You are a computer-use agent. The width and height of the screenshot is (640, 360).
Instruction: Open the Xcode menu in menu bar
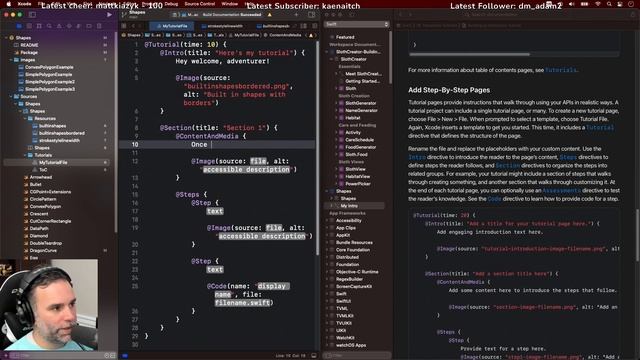click(x=24, y=4)
